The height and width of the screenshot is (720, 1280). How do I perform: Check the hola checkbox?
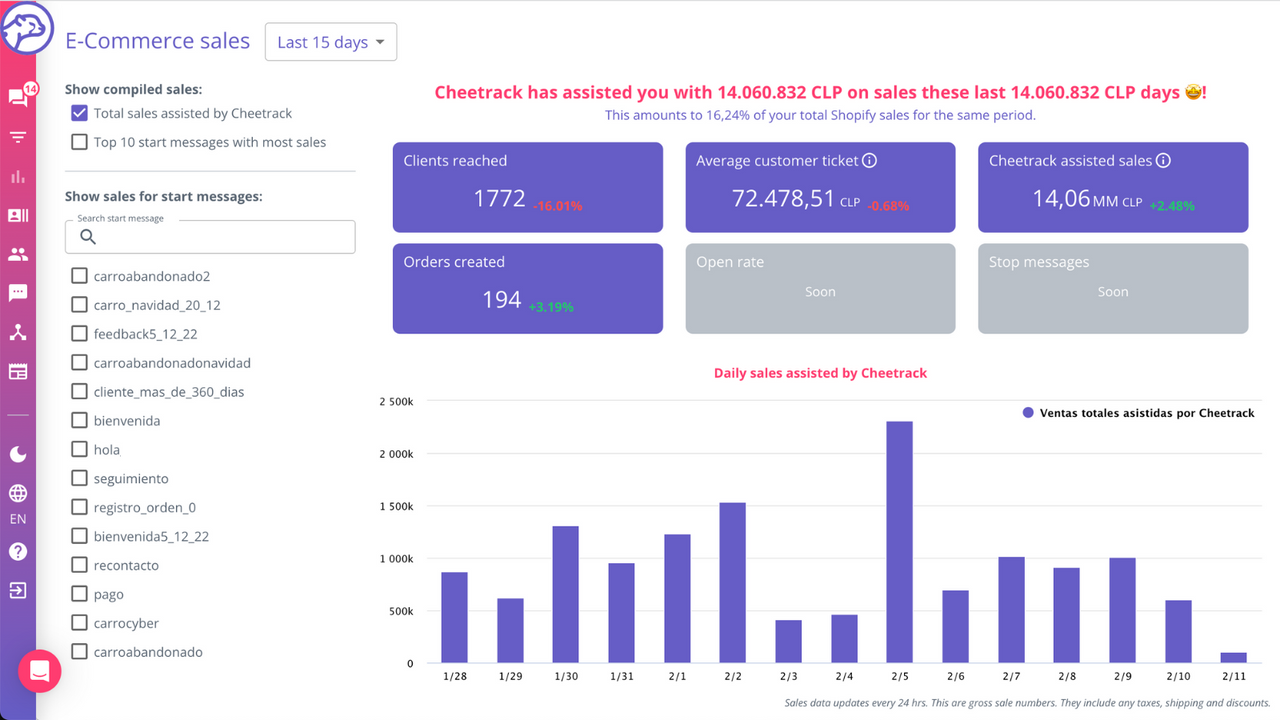tap(79, 450)
